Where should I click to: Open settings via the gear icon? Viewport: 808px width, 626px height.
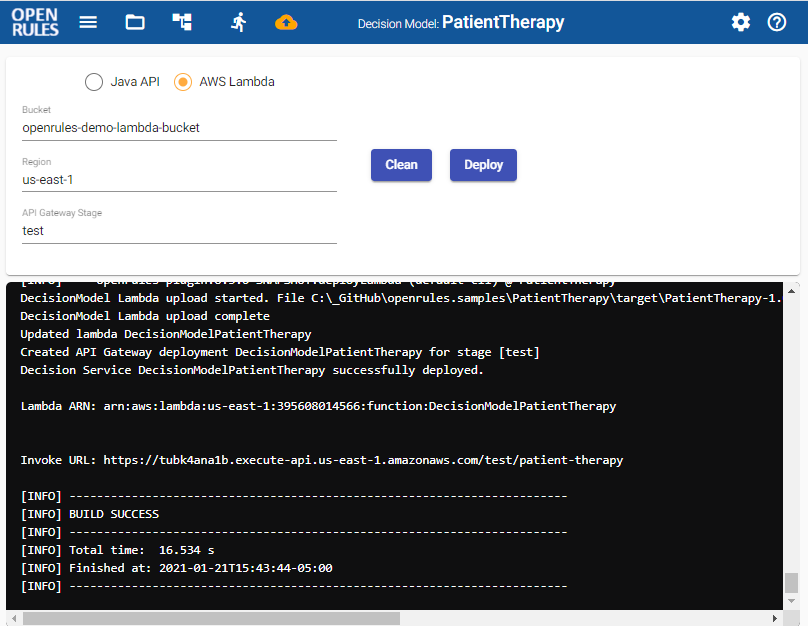tap(741, 22)
